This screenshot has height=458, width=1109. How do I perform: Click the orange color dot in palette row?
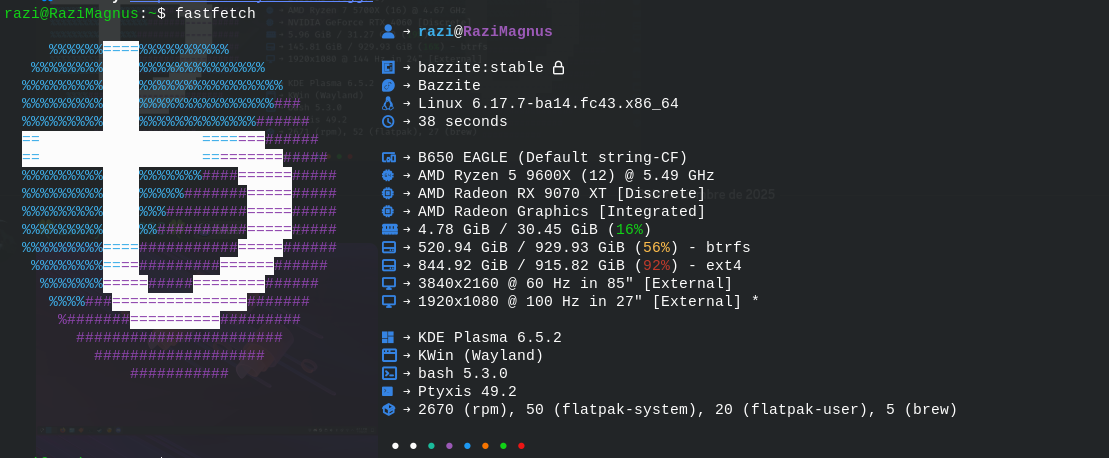pos(485,446)
